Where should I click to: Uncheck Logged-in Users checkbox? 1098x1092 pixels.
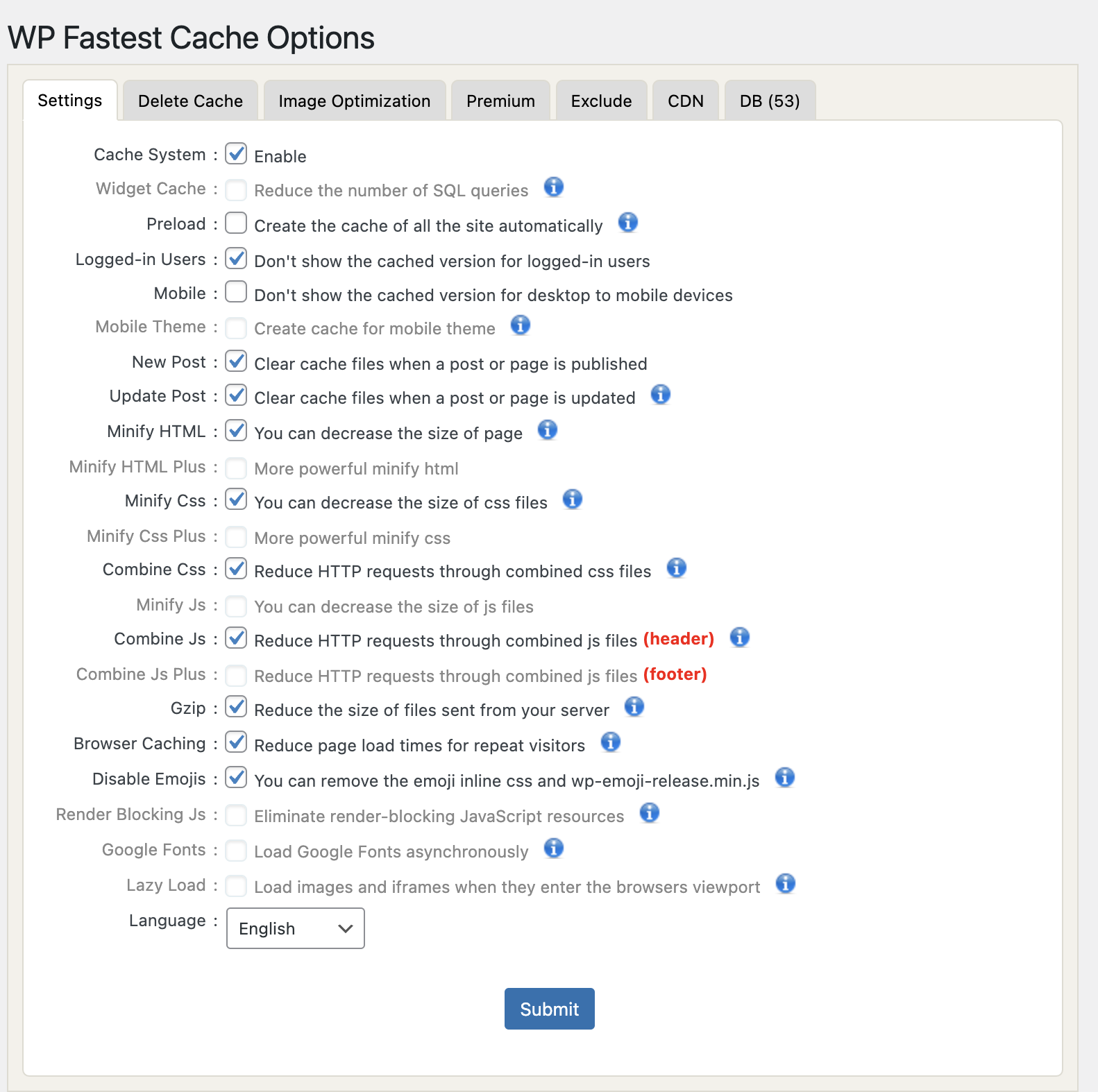pos(236,258)
